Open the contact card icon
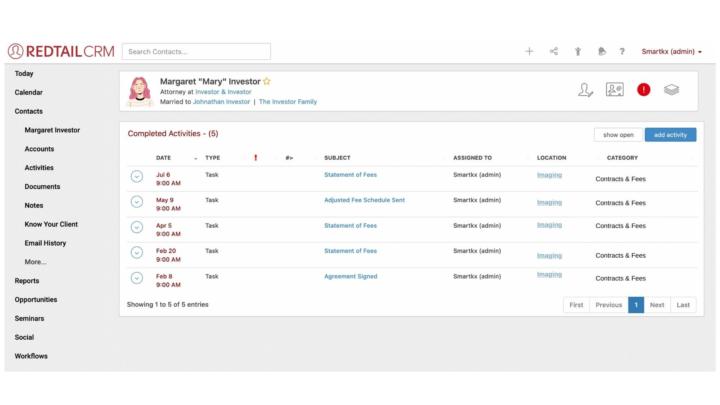The height and width of the screenshot is (405, 720). pyautogui.click(x=614, y=90)
